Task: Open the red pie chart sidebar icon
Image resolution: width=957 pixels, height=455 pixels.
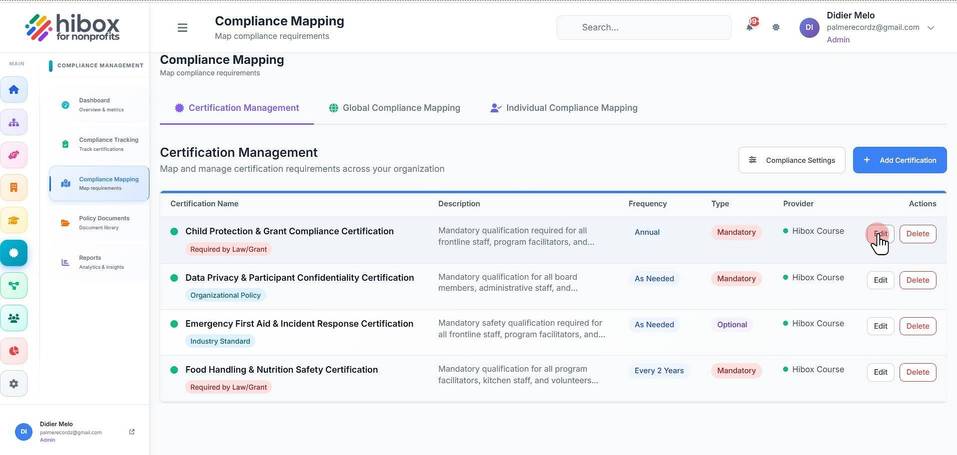Action: click(13, 351)
